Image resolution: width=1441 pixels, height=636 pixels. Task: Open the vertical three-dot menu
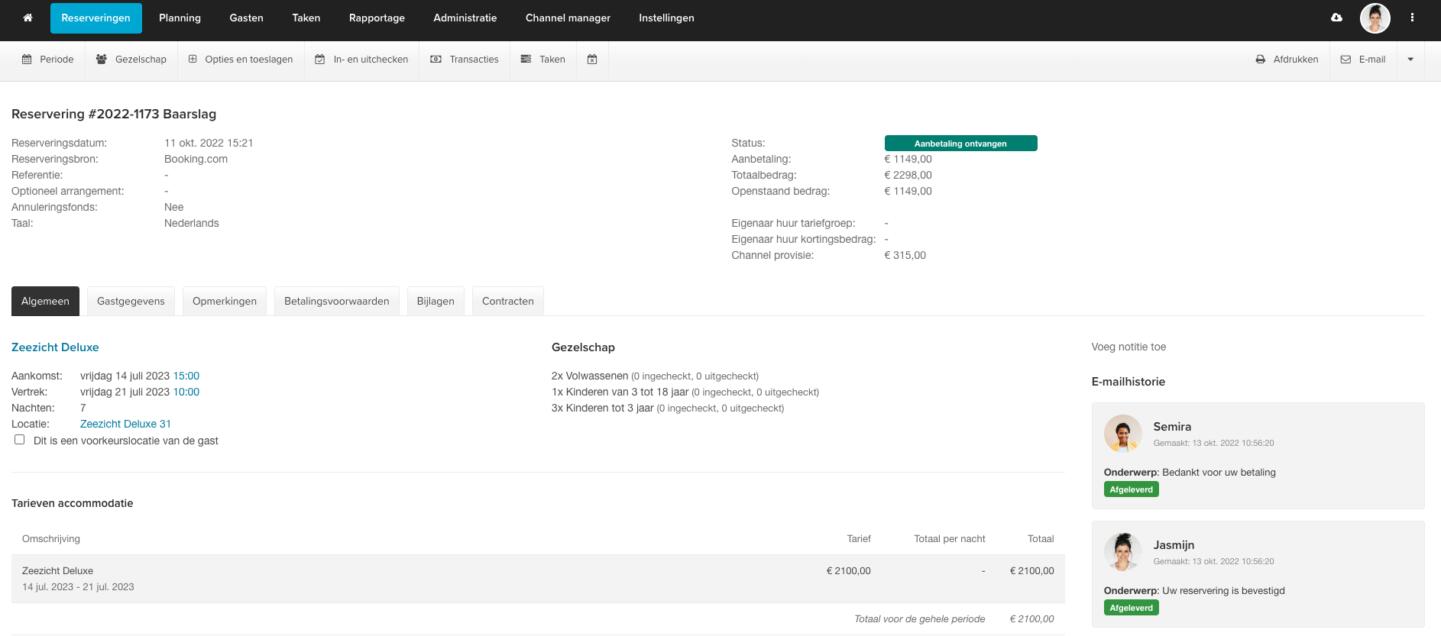tap(1412, 18)
